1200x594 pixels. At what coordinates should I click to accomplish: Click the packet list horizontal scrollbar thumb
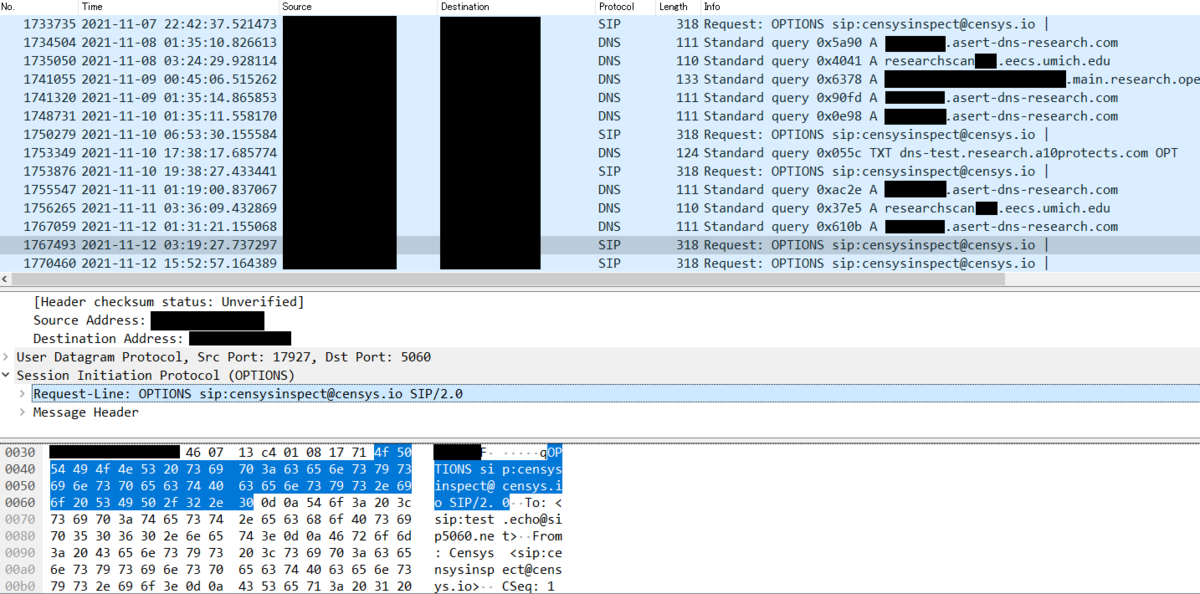(x=508, y=279)
